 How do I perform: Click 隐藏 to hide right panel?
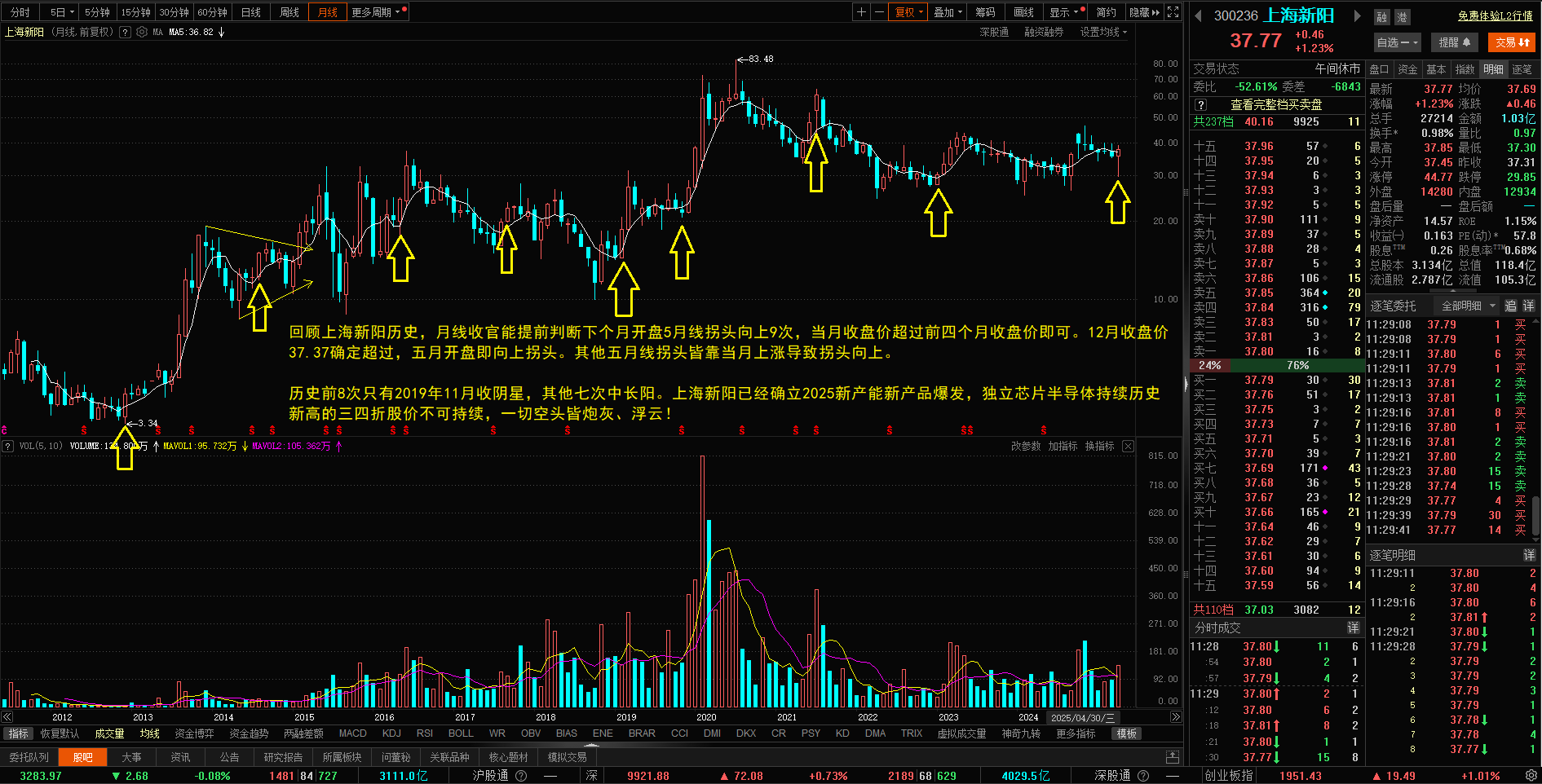1144,12
